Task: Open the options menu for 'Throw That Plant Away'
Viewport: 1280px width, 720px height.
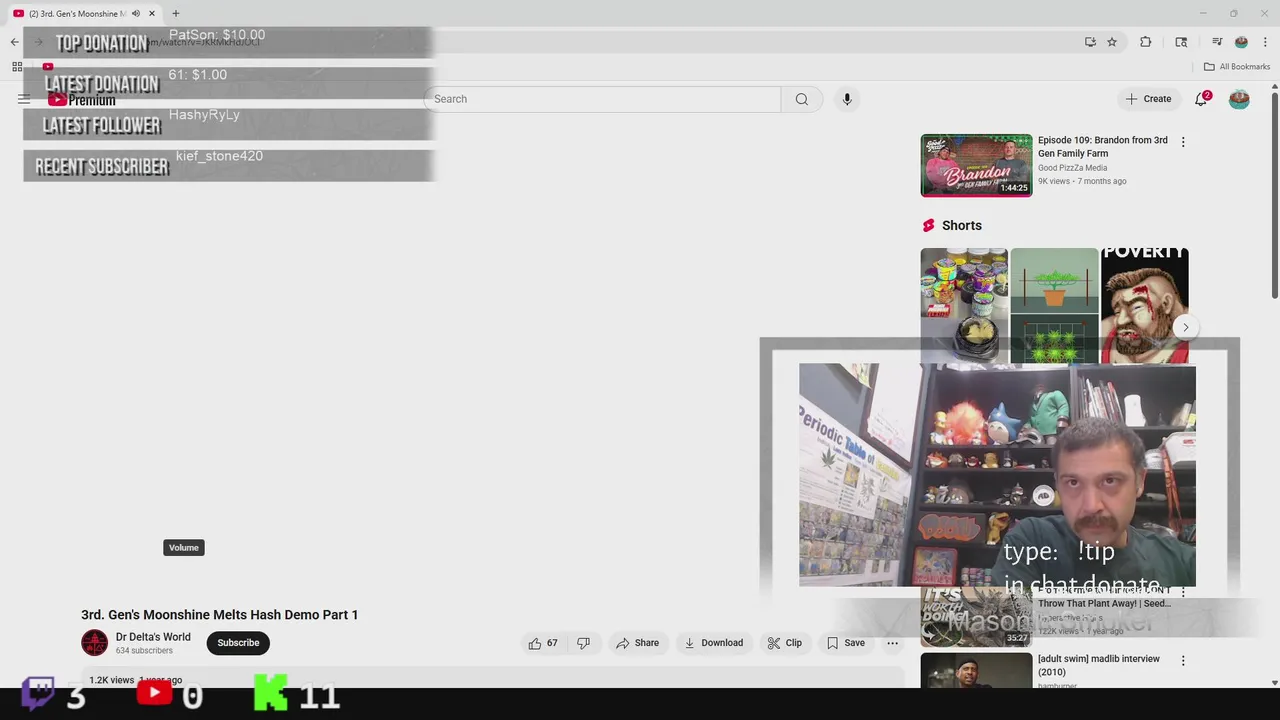Action: click(x=1183, y=593)
